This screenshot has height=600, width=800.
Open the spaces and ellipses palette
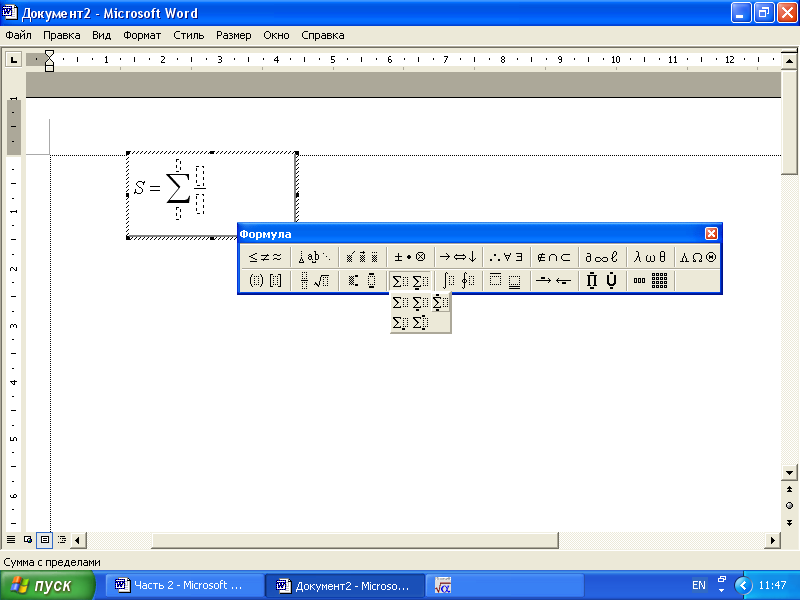point(314,257)
